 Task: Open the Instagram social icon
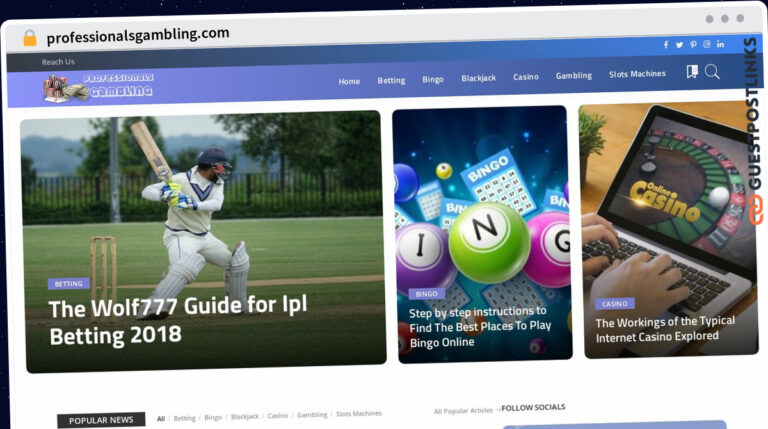(x=707, y=44)
